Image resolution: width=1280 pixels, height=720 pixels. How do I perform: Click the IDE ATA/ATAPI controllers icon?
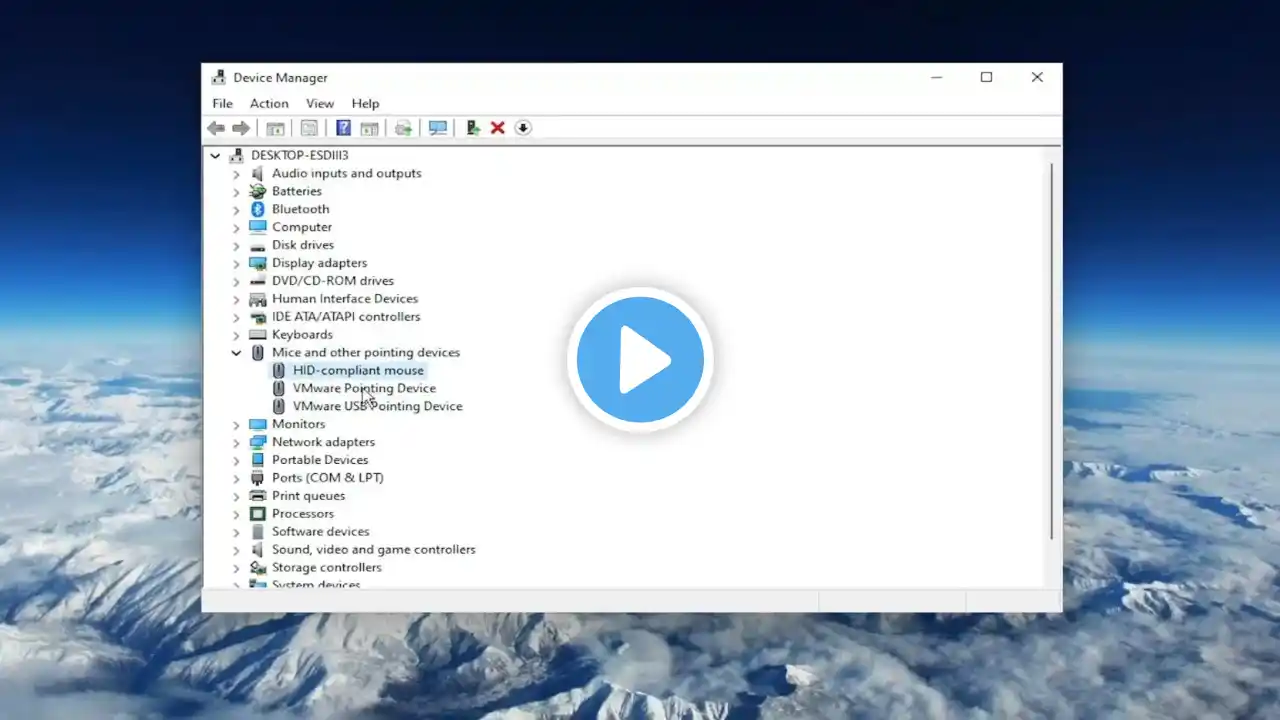point(258,317)
